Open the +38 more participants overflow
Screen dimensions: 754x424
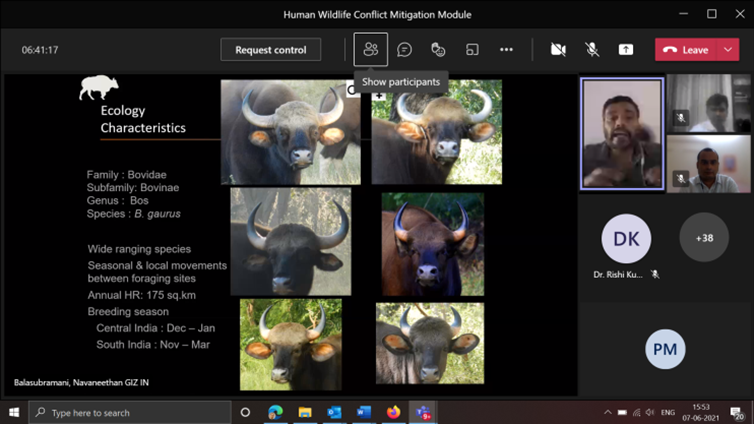[704, 238]
